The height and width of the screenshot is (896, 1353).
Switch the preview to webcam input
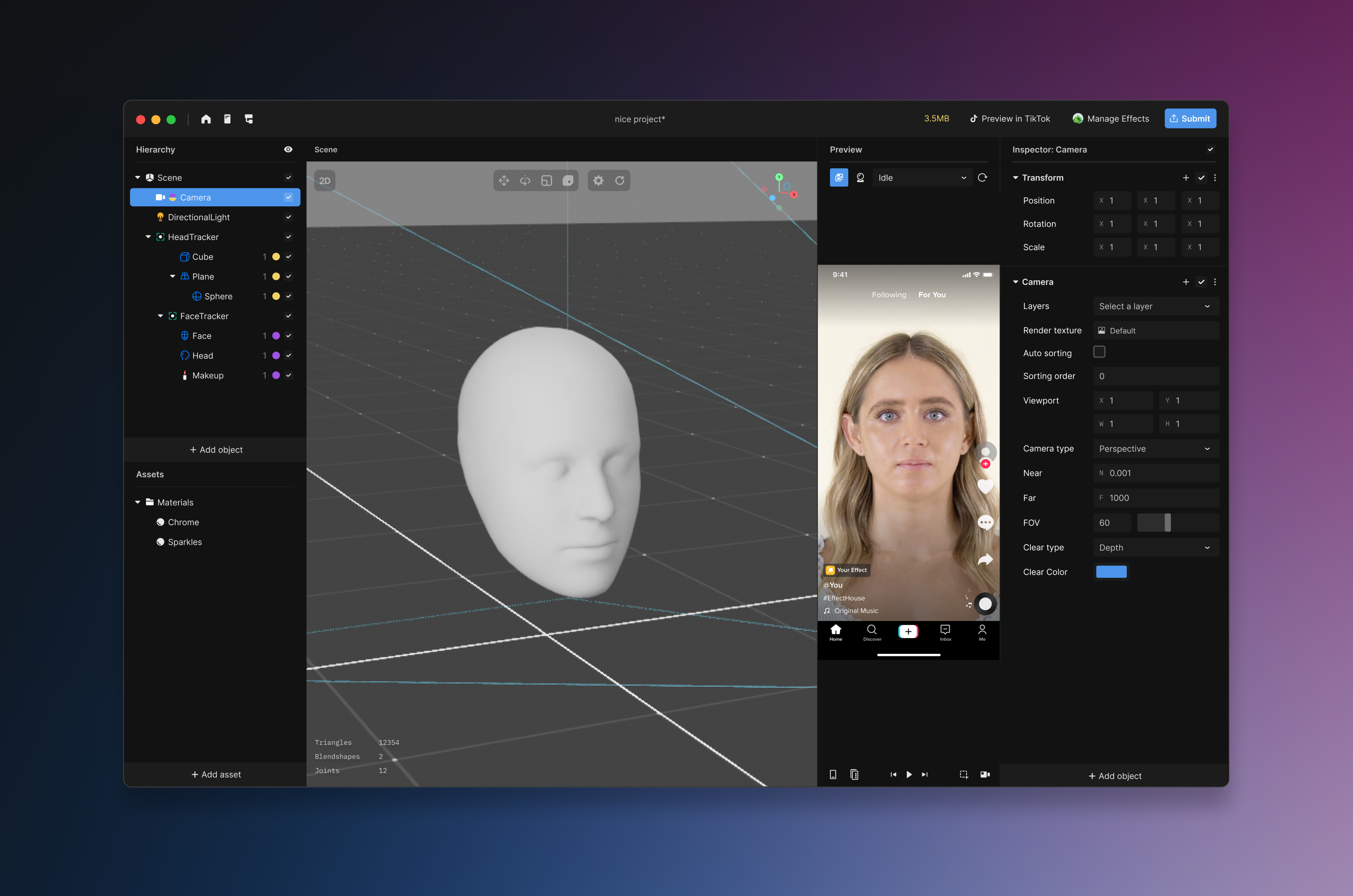[x=860, y=178]
